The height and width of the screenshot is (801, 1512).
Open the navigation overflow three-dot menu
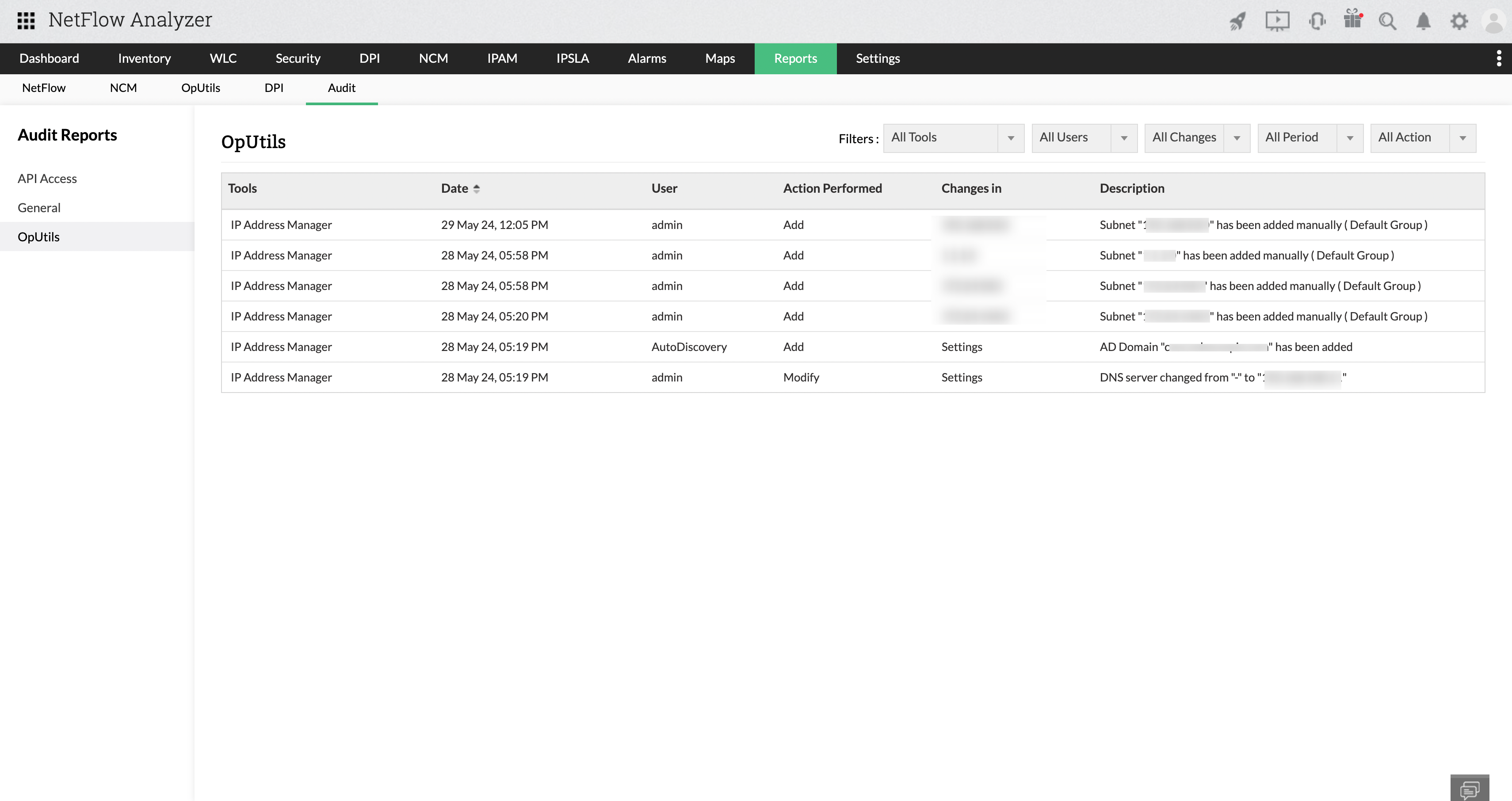1500,58
